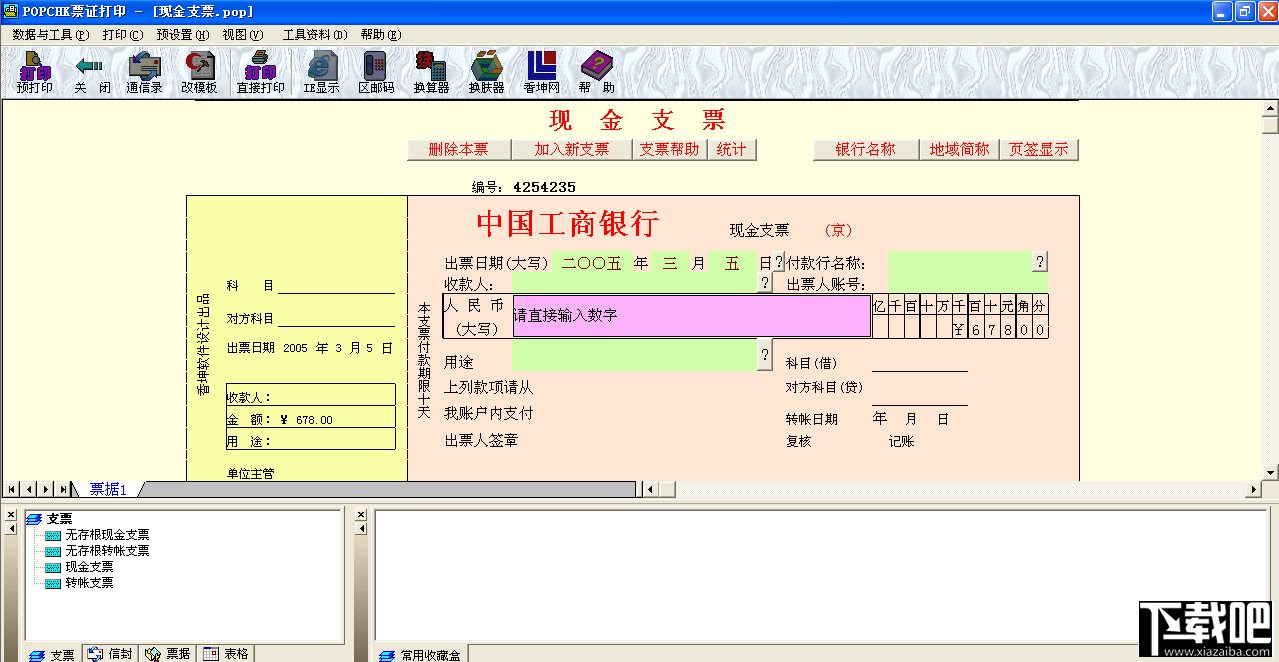Screen dimensions: 1279x662
Task: Open the 通信录 address book tool
Action: 144,70
